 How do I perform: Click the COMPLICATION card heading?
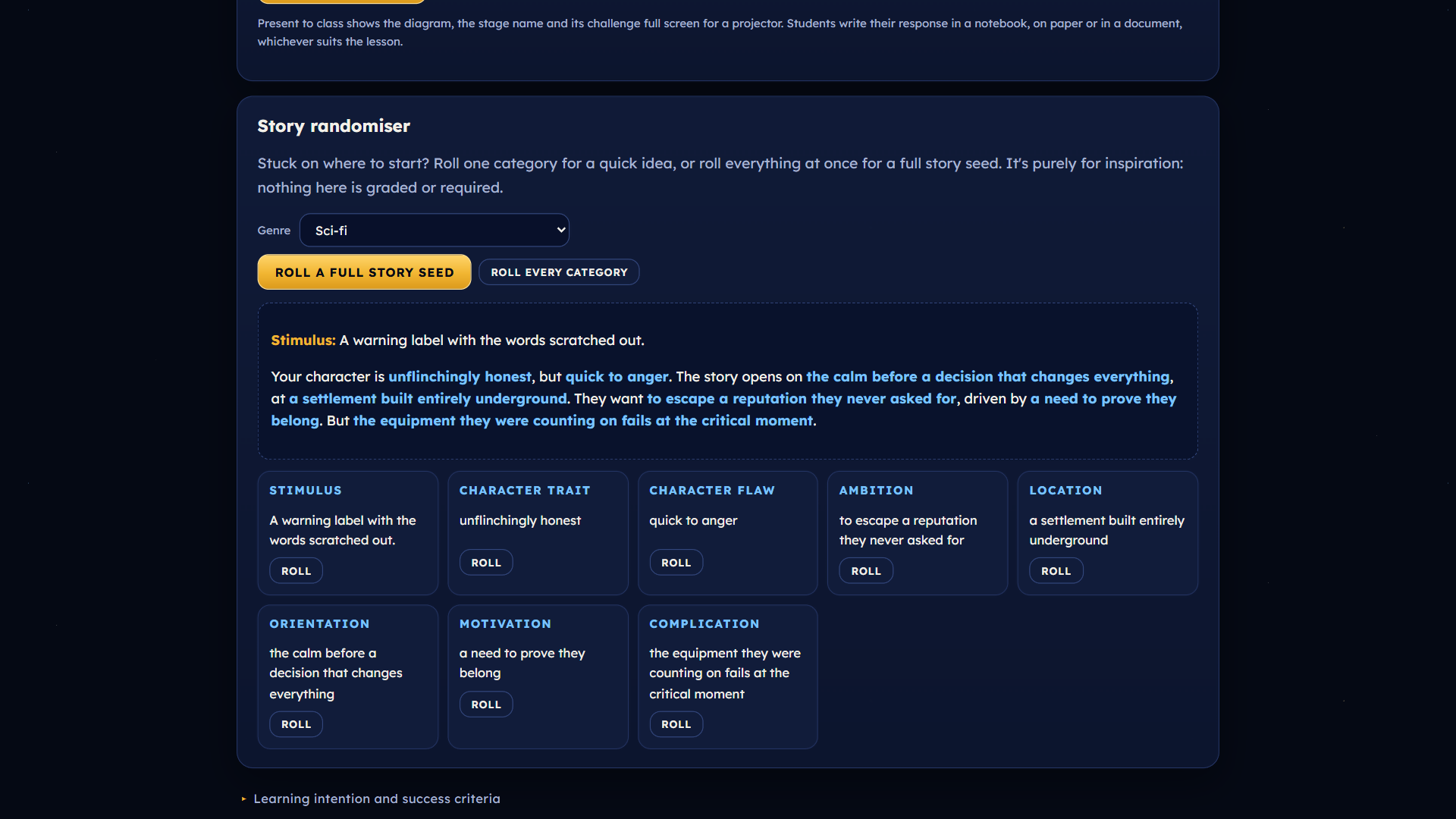[x=704, y=624]
